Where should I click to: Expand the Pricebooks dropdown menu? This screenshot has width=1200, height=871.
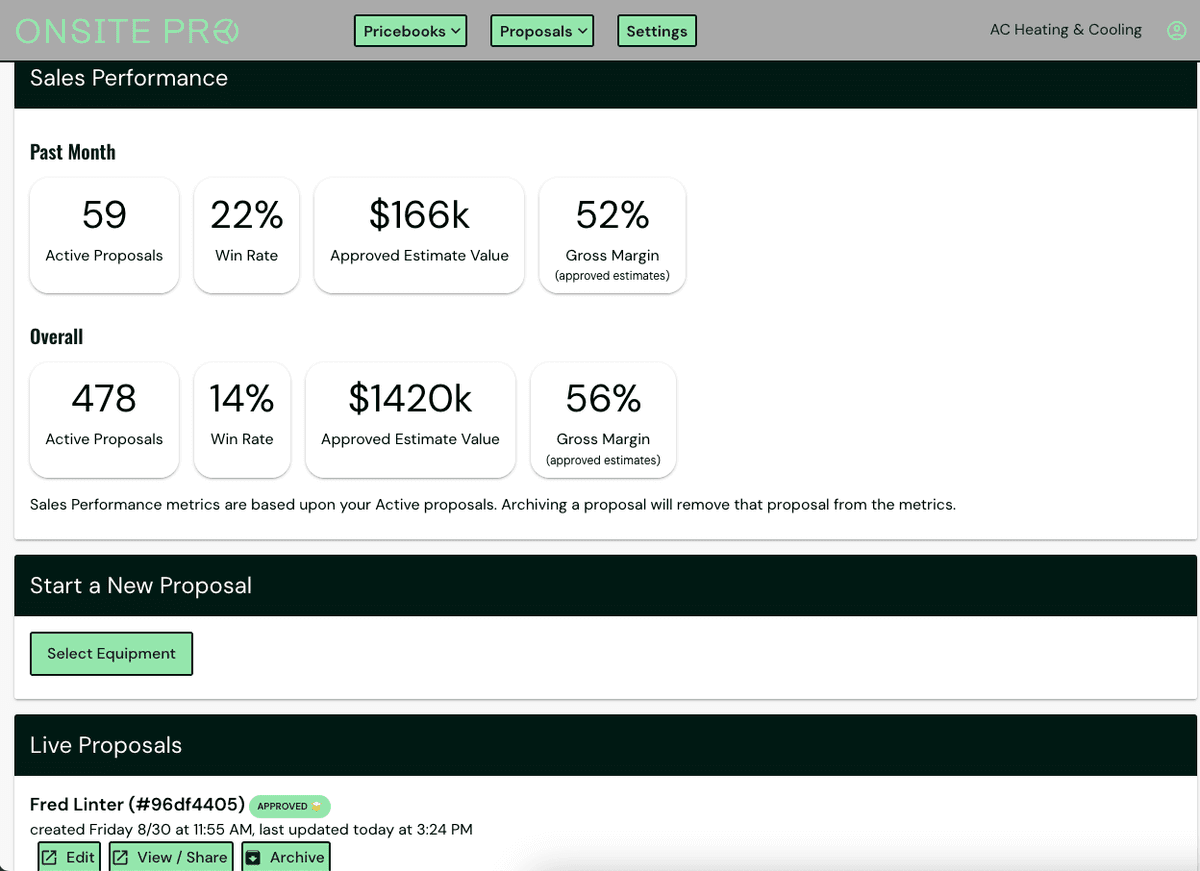point(411,31)
